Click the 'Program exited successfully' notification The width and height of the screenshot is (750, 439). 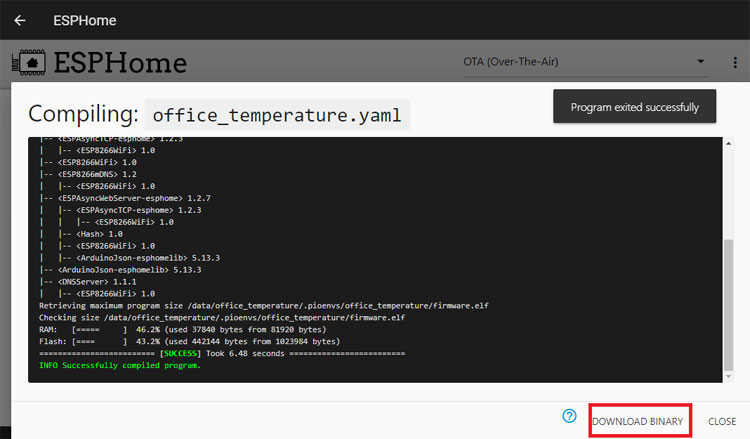coord(634,107)
